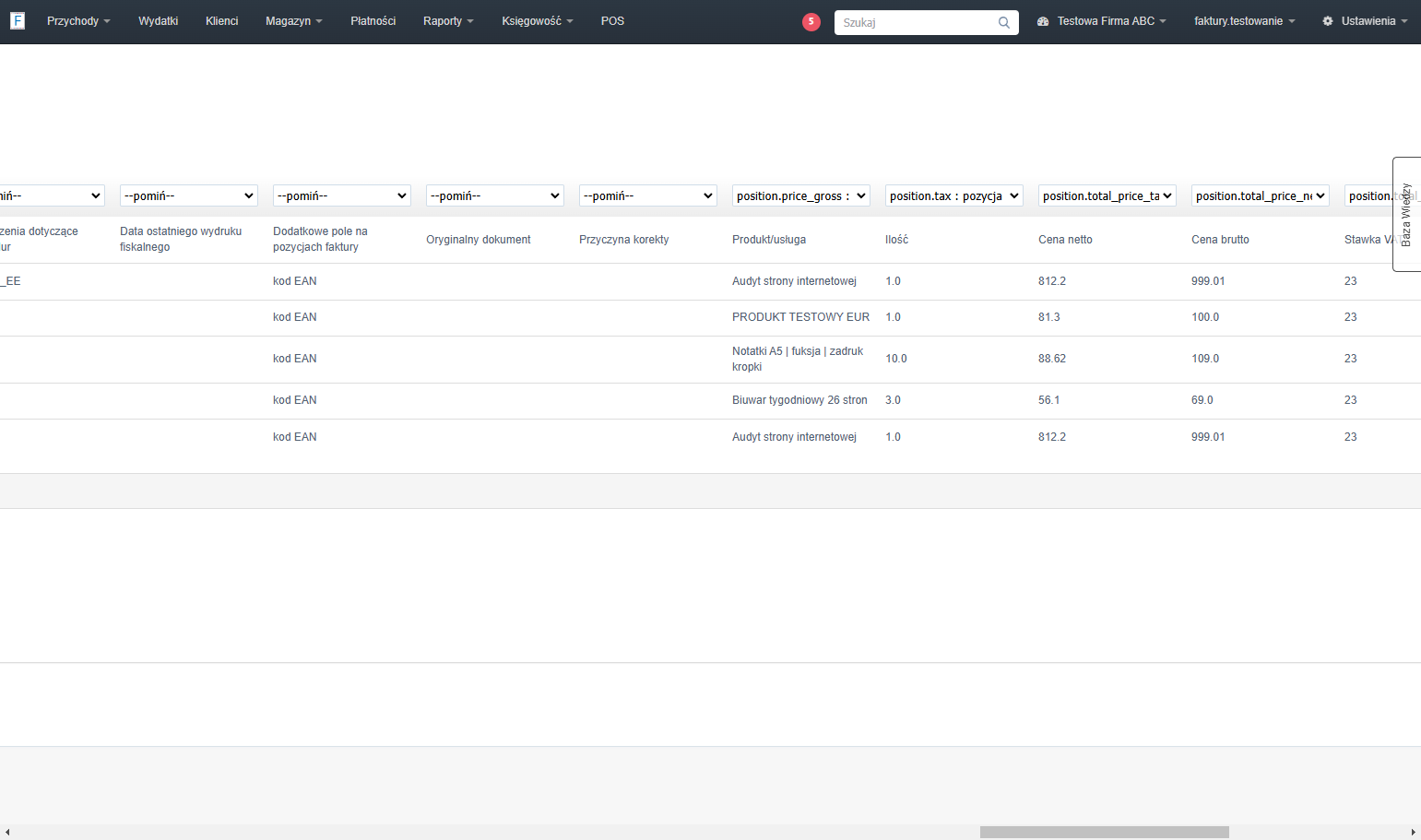Open mapping dropdown above Cena netto column
The height and width of the screenshot is (840, 1421).
coord(1107,195)
